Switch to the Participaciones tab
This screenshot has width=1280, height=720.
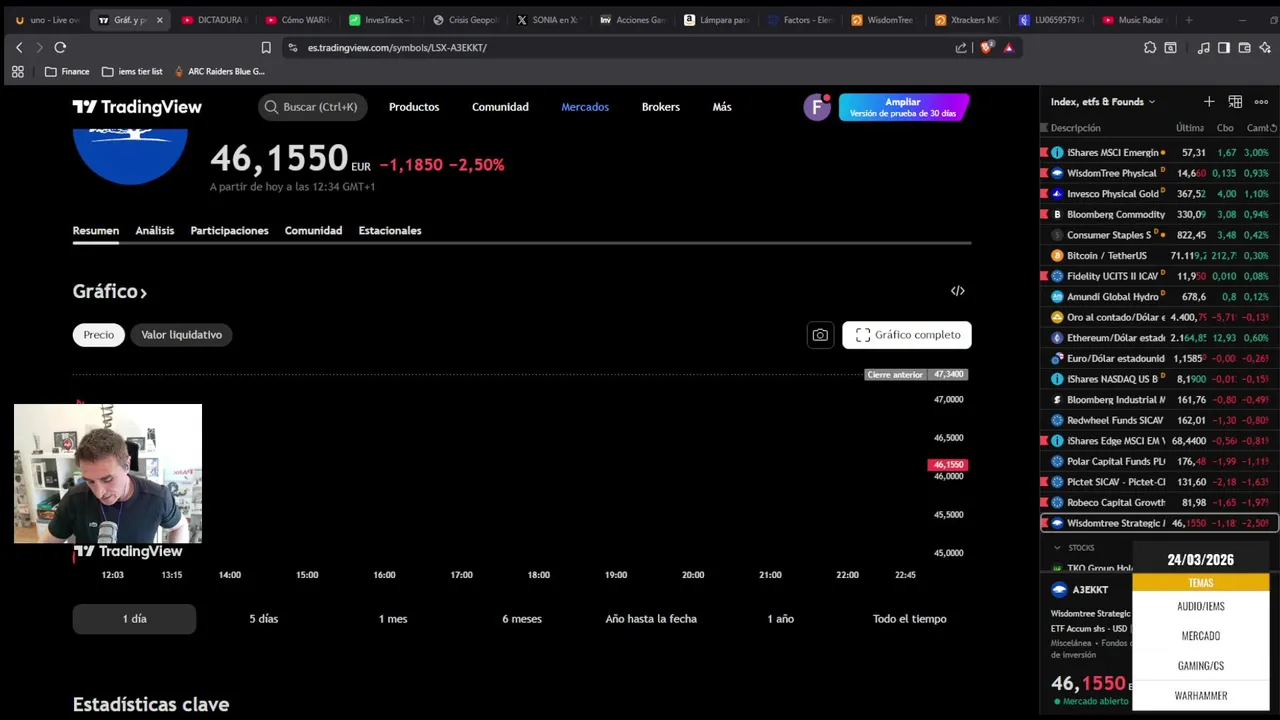tap(229, 230)
